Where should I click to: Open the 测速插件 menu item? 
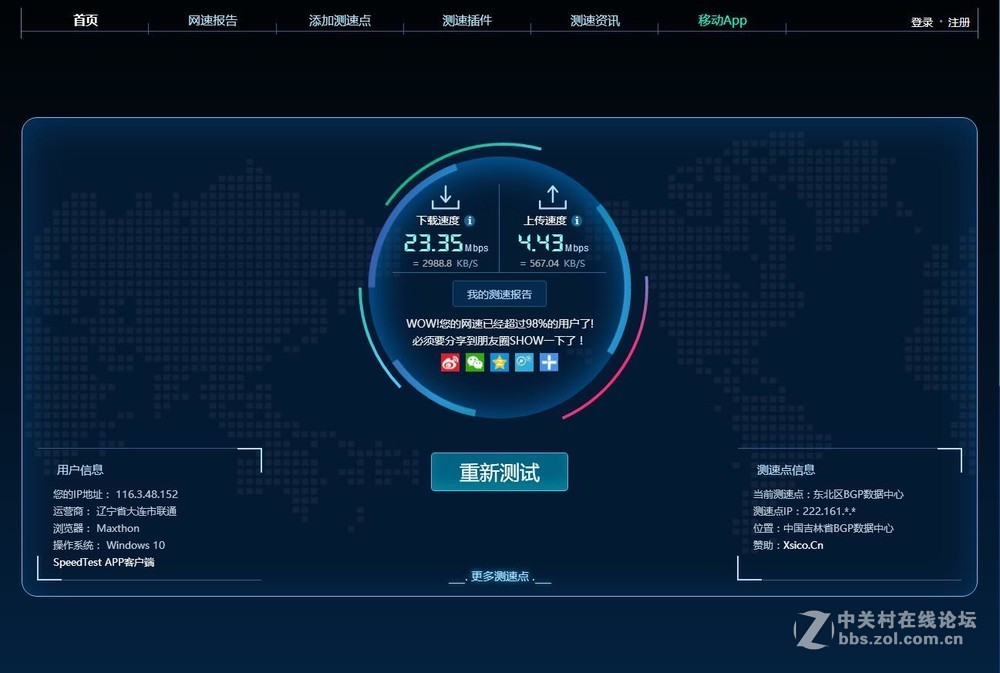pyautogui.click(x=467, y=20)
